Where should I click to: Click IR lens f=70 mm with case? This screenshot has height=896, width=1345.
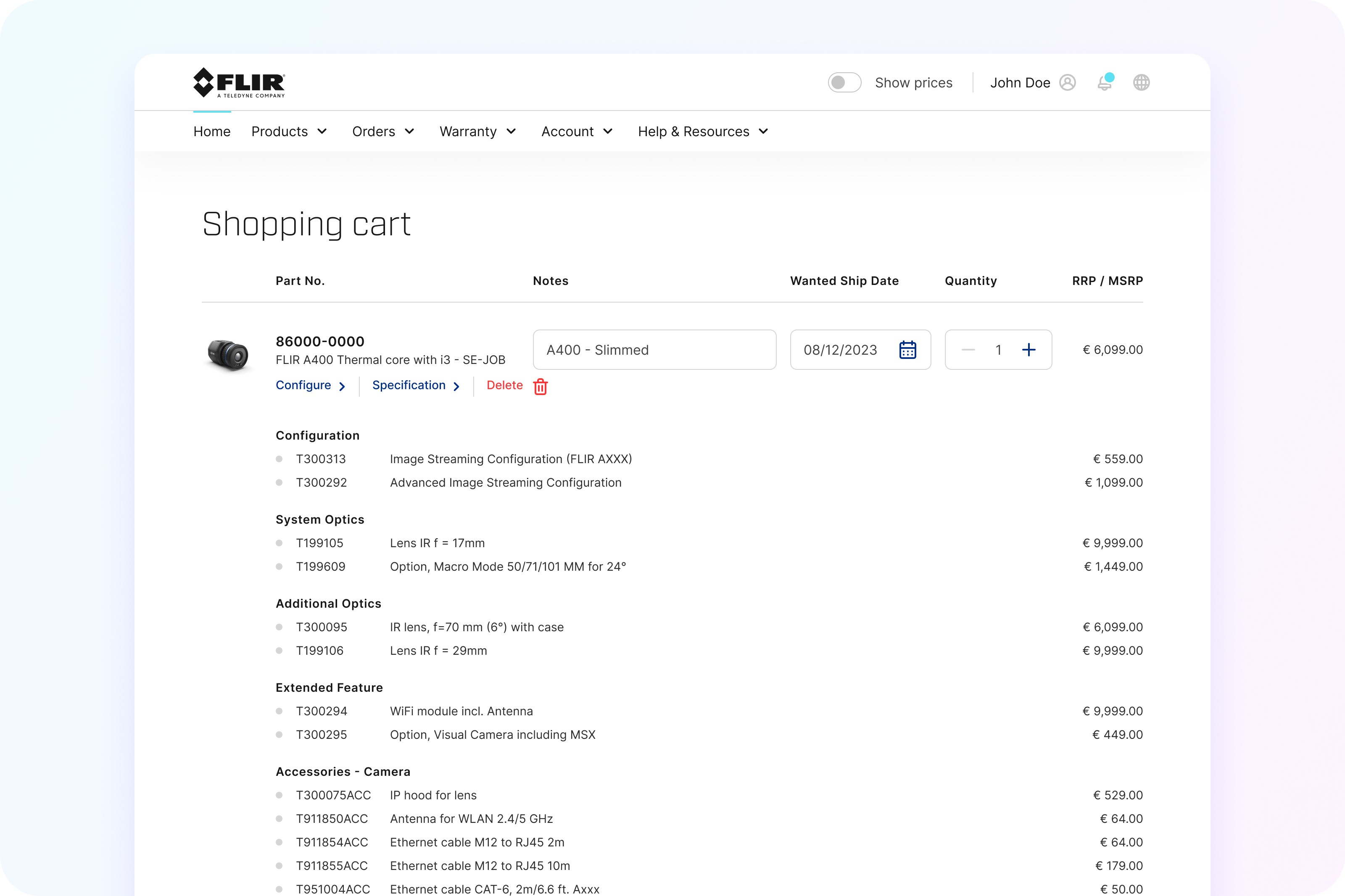(x=477, y=627)
